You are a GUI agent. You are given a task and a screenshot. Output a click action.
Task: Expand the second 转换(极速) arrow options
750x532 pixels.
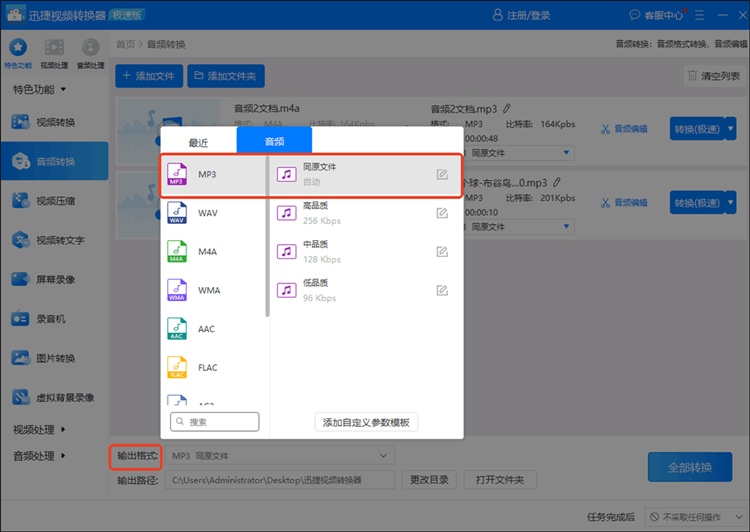click(730, 202)
